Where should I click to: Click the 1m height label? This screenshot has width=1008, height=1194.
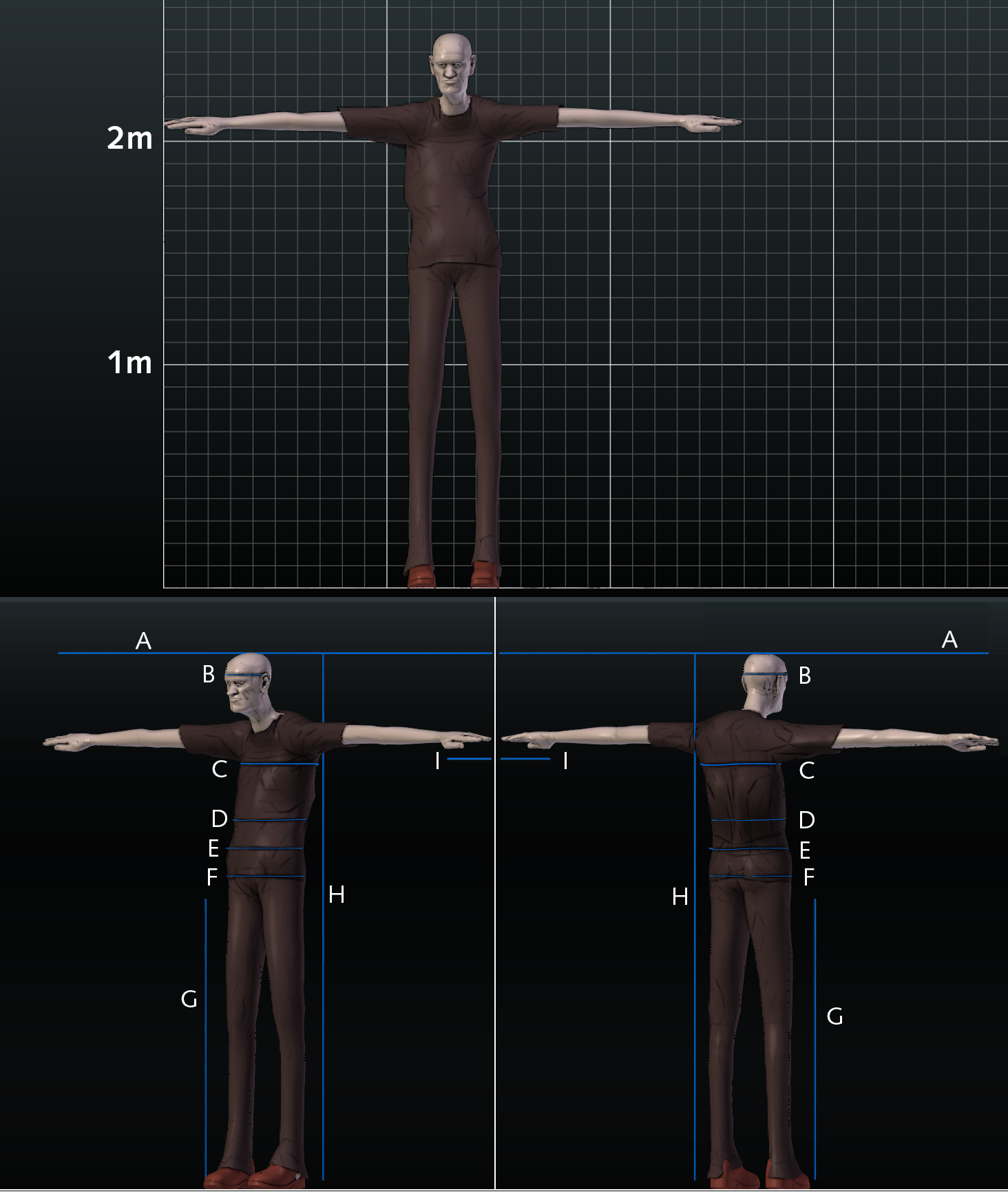coord(129,362)
